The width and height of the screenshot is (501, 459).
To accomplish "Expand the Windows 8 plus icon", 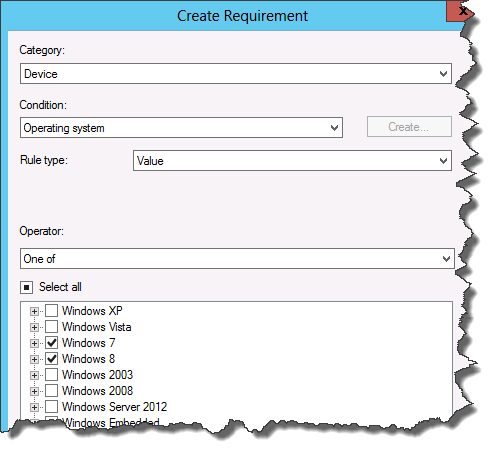I will tap(34, 359).
